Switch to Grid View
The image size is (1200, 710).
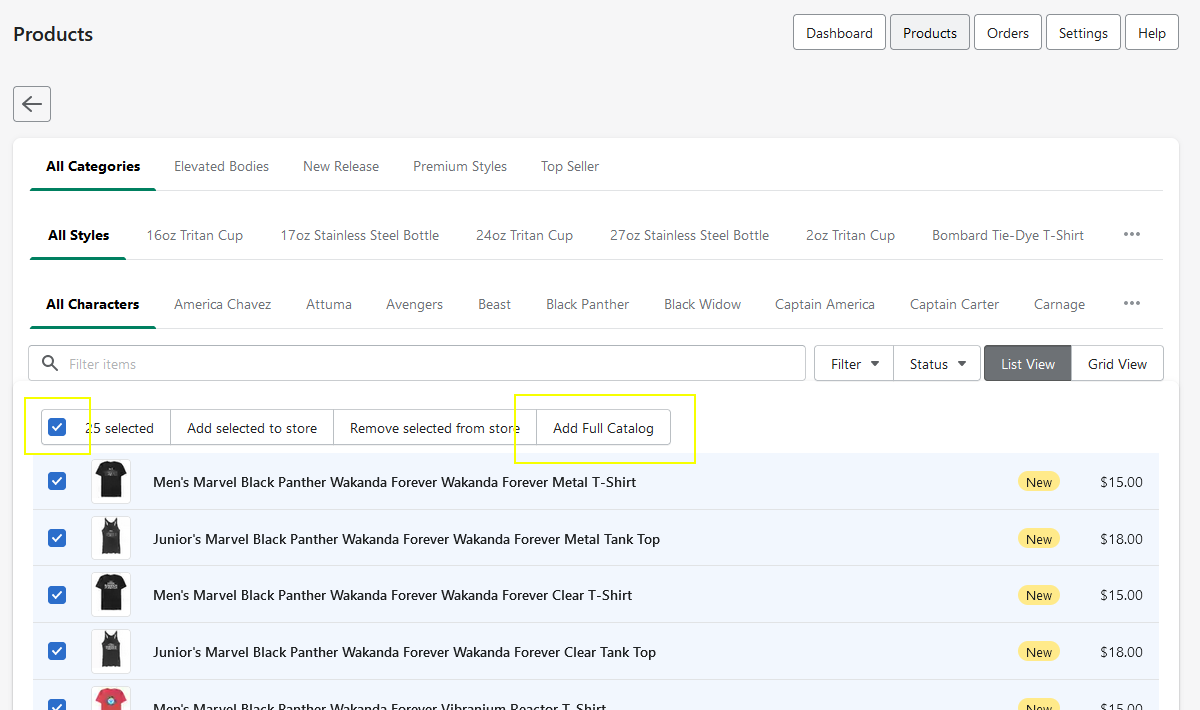pyautogui.click(x=1117, y=364)
